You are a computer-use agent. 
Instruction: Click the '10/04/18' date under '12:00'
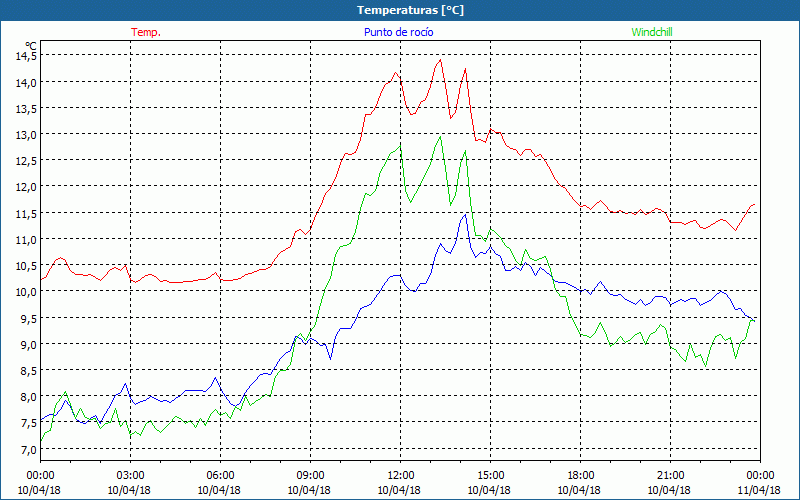click(x=399, y=490)
